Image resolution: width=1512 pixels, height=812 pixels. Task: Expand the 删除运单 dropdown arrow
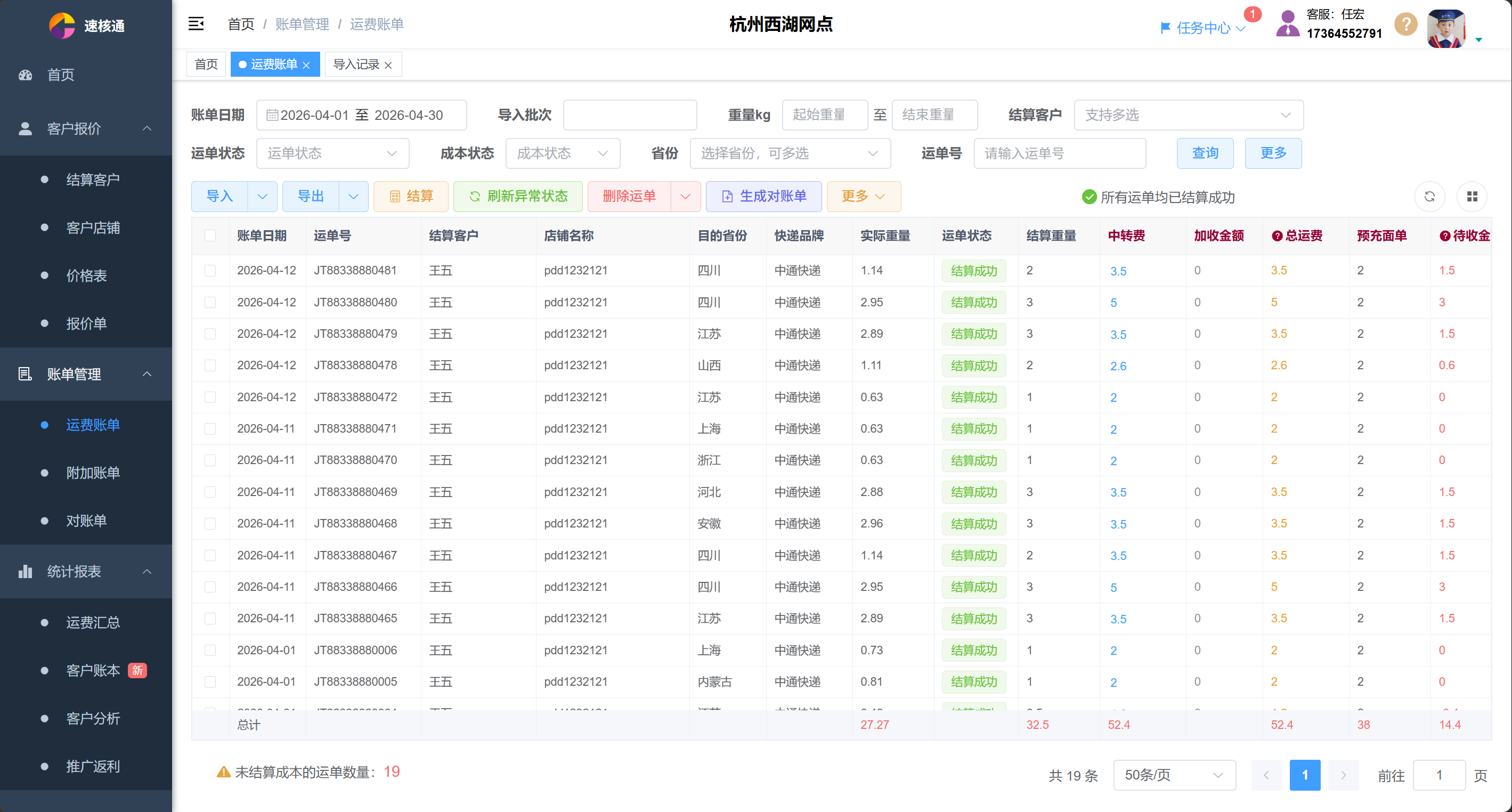coord(686,197)
